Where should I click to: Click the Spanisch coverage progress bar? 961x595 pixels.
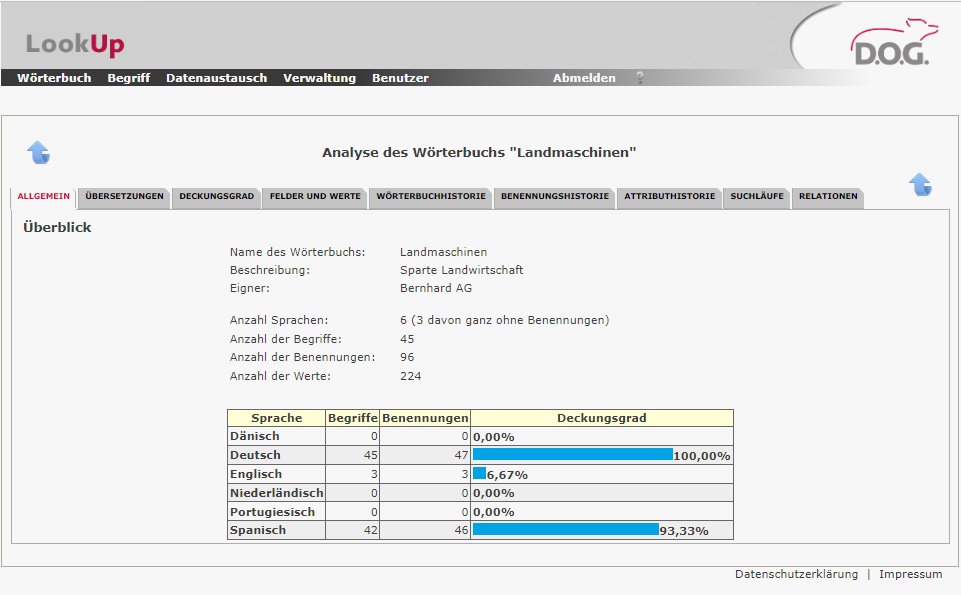point(565,530)
